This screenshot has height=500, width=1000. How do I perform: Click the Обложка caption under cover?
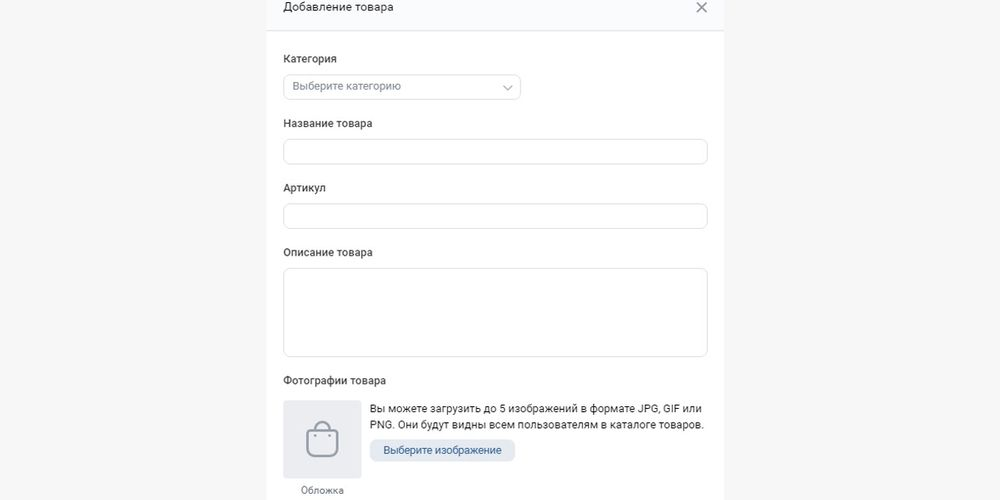point(322,490)
